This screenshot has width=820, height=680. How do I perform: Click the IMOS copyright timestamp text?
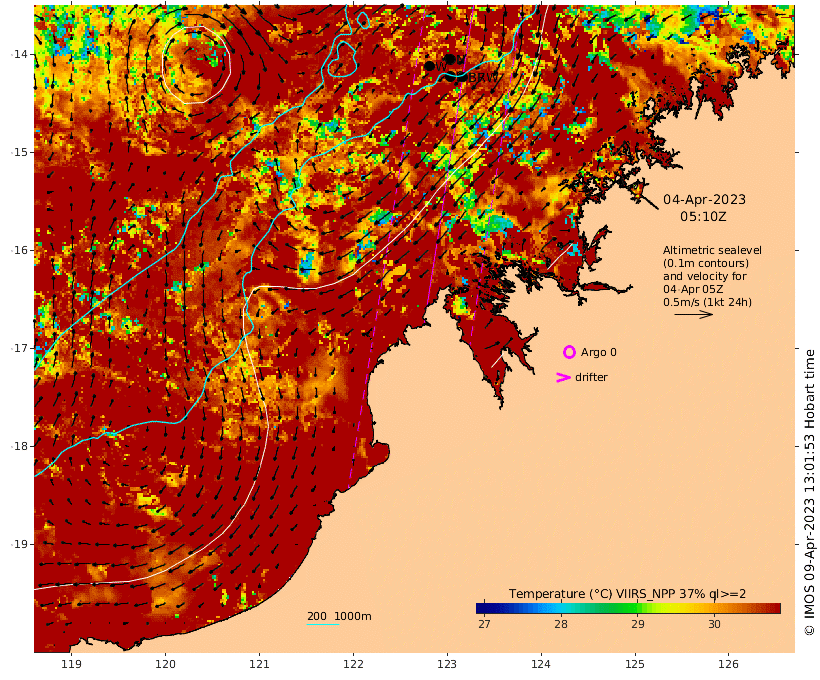pyautogui.click(x=810, y=492)
